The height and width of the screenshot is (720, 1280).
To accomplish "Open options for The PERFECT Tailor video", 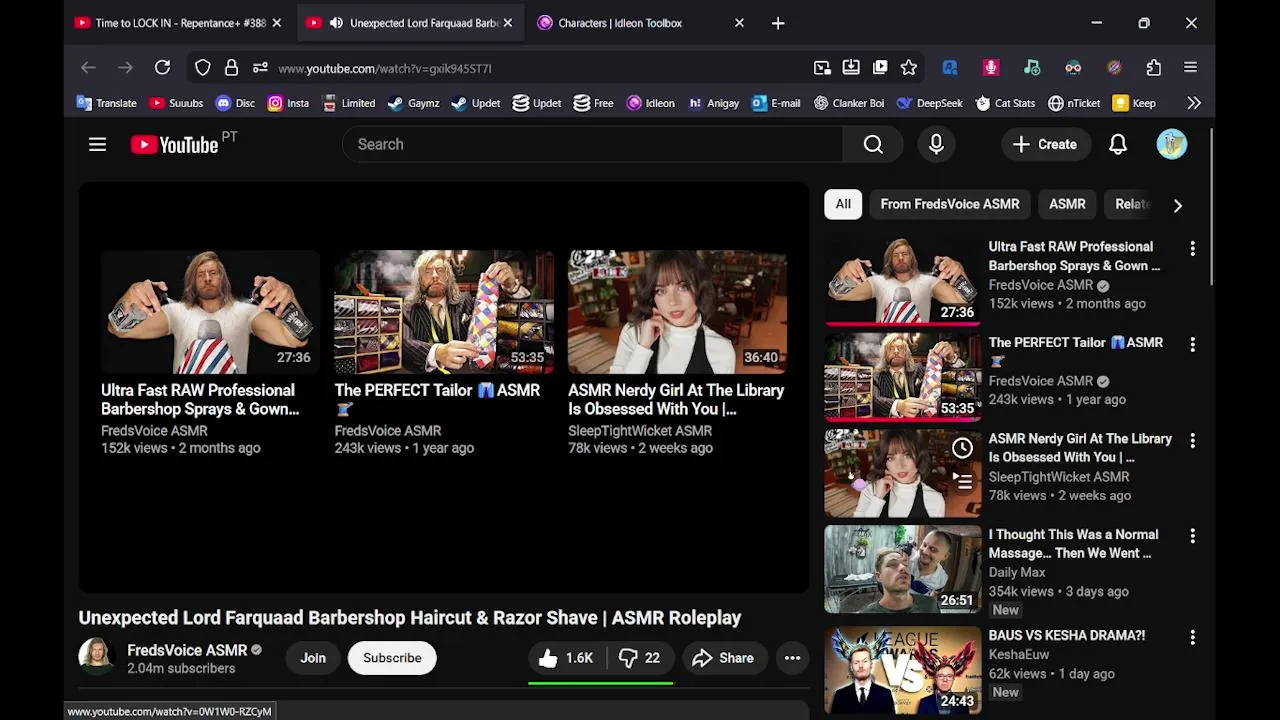I will (1192, 344).
